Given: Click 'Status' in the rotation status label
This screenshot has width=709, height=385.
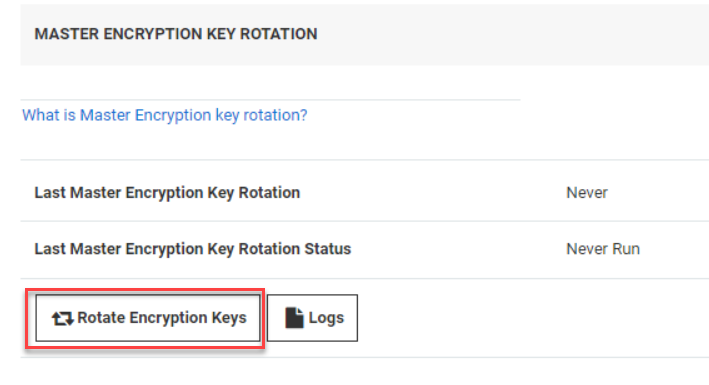Looking at the screenshot, I should point(328,249).
